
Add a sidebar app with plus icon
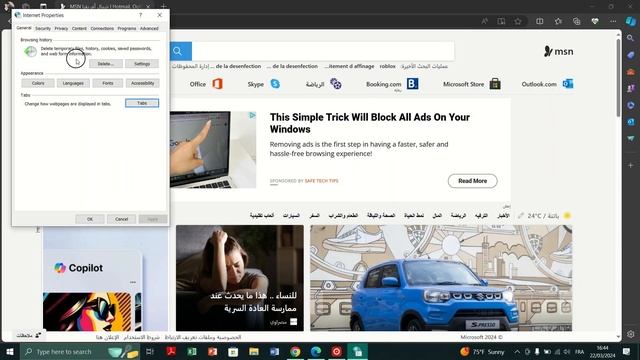click(x=631, y=165)
